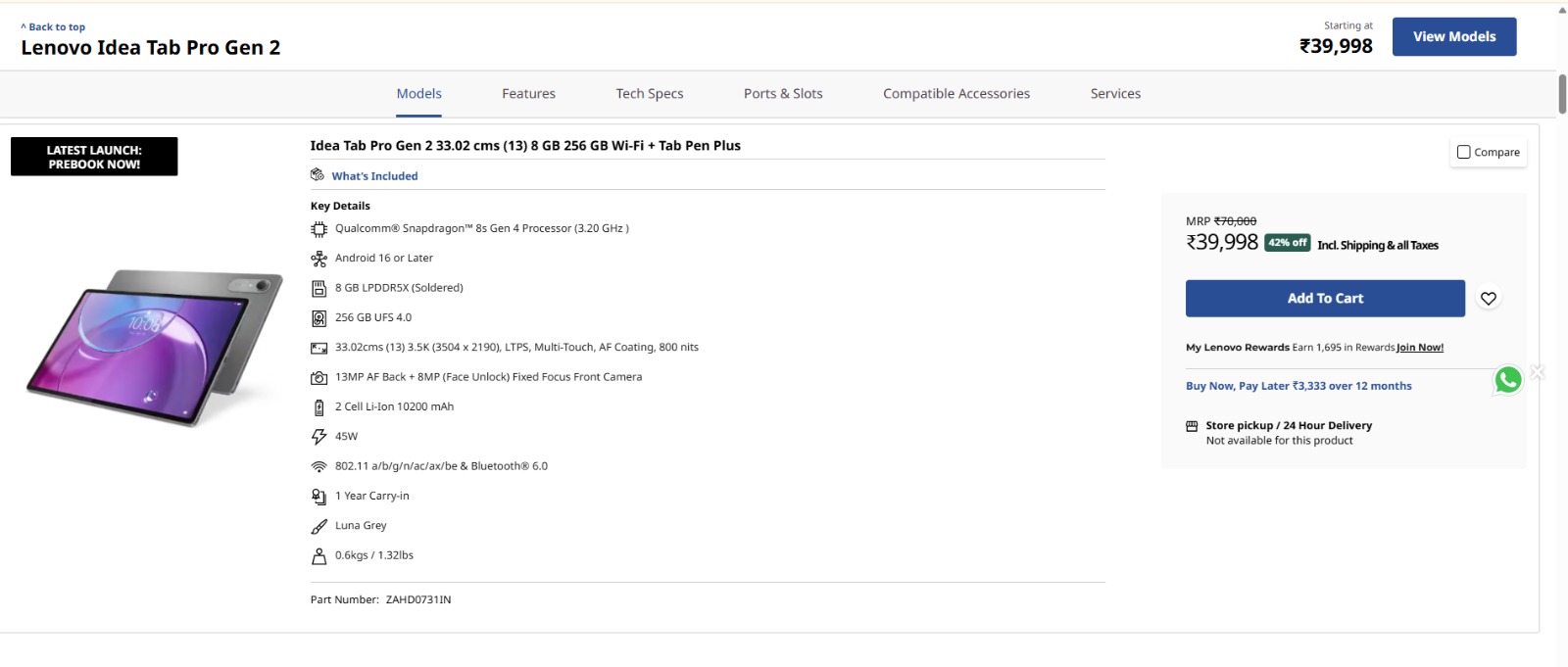Click the What's Included box icon

pos(318,175)
